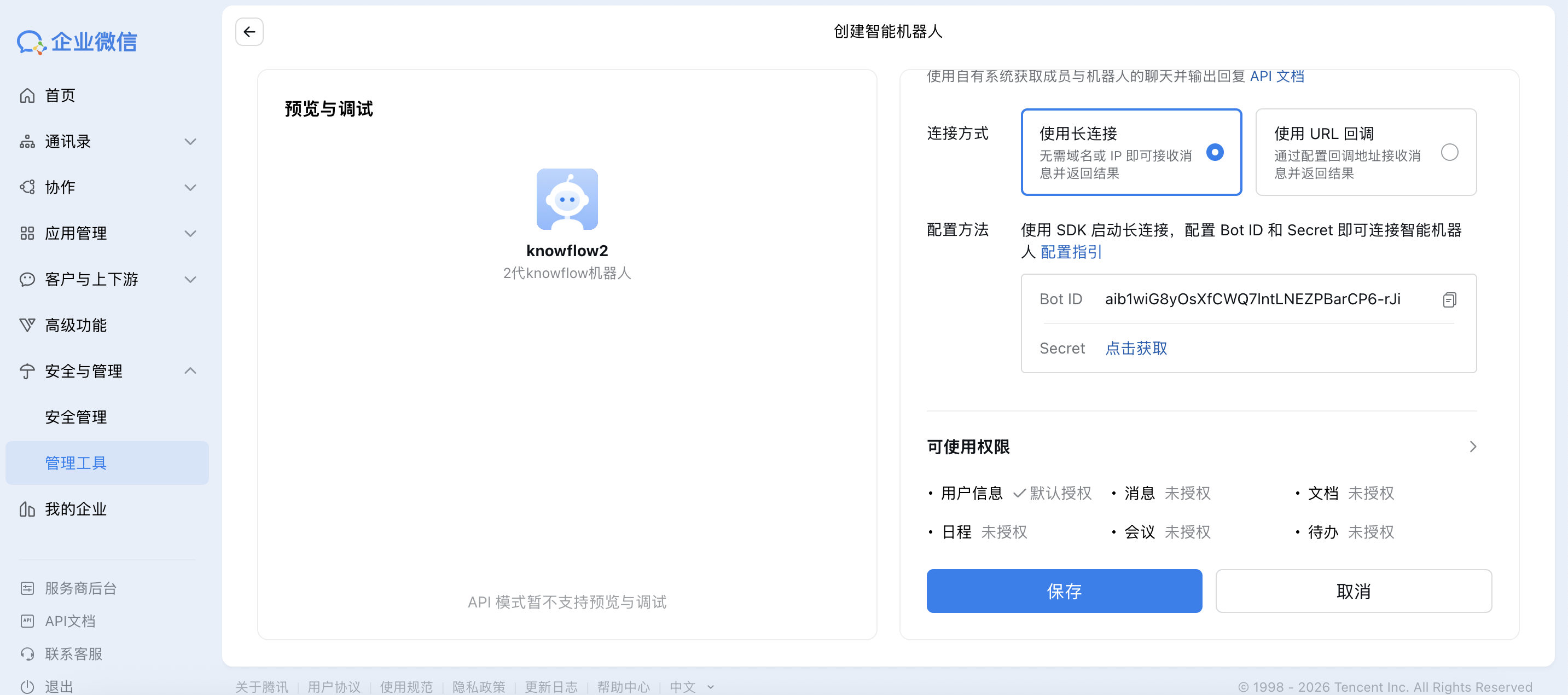Image resolution: width=1568 pixels, height=695 pixels.
Task: Click the 会议 未授权 permission entry
Action: click(x=1161, y=532)
